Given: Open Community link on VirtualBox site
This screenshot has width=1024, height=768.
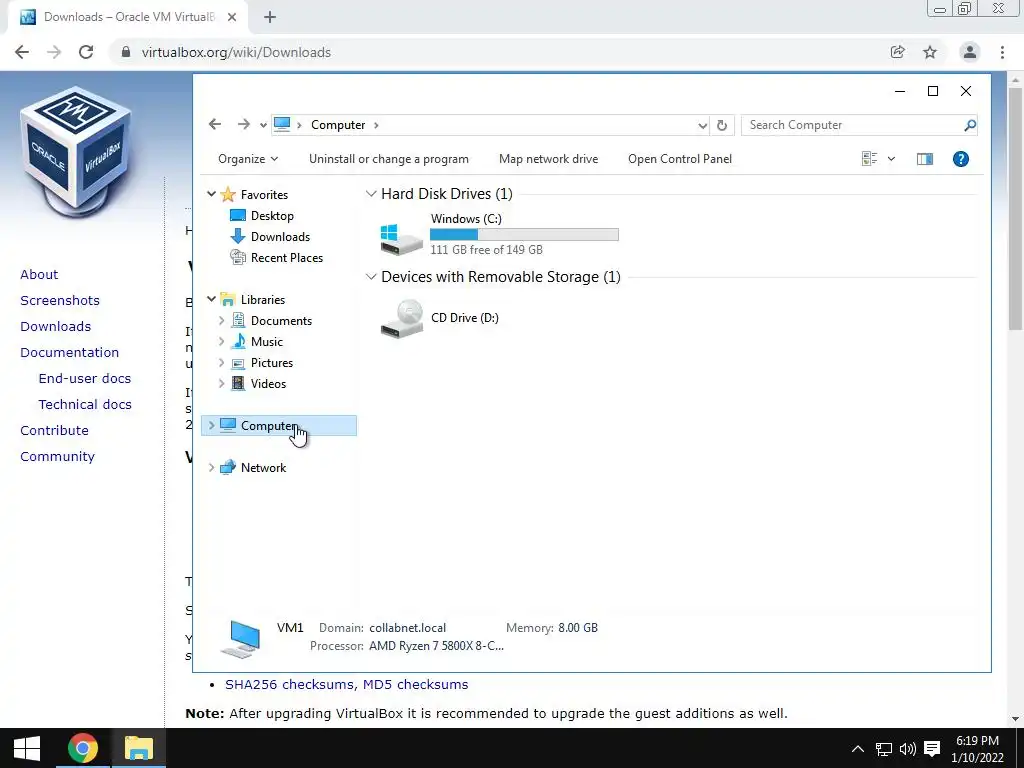Looking at the screenshot, I should (x=57, y=456).
